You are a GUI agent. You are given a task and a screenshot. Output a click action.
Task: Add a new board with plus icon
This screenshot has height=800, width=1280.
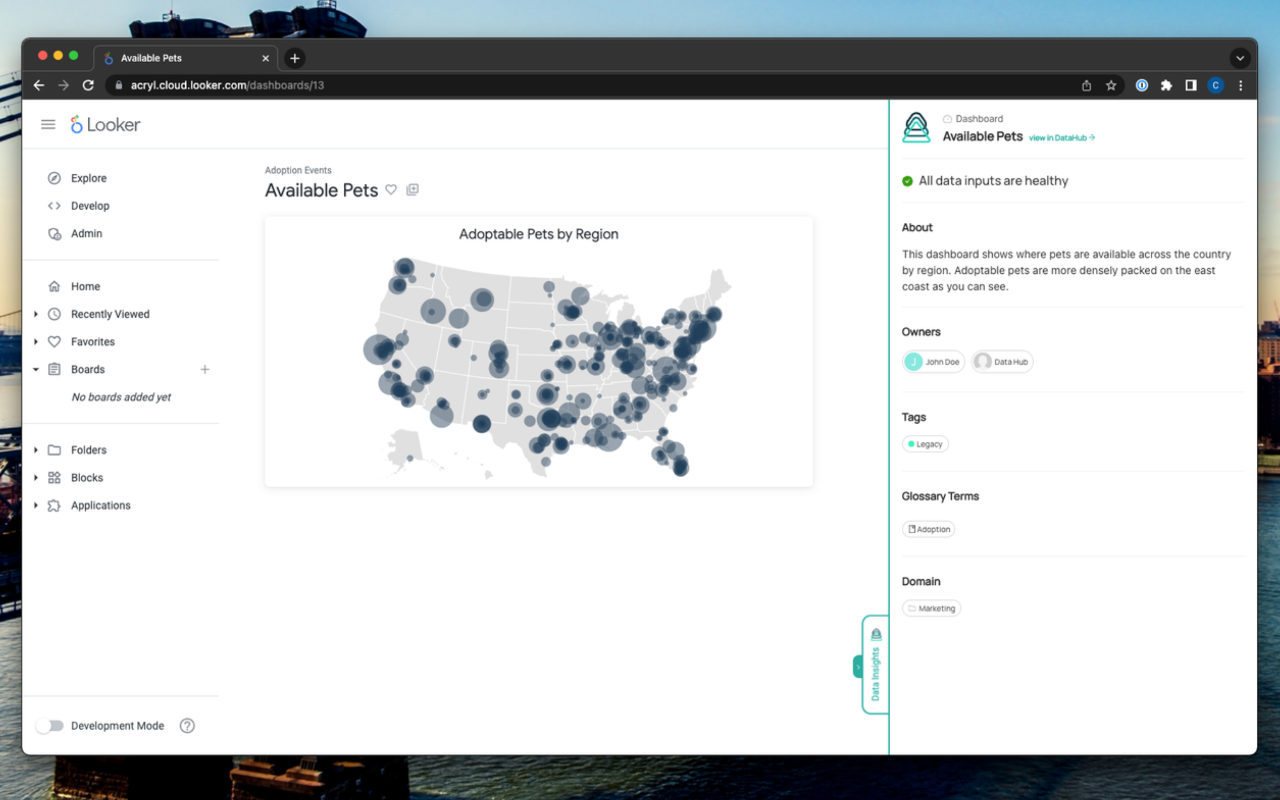tap(205, 369)
